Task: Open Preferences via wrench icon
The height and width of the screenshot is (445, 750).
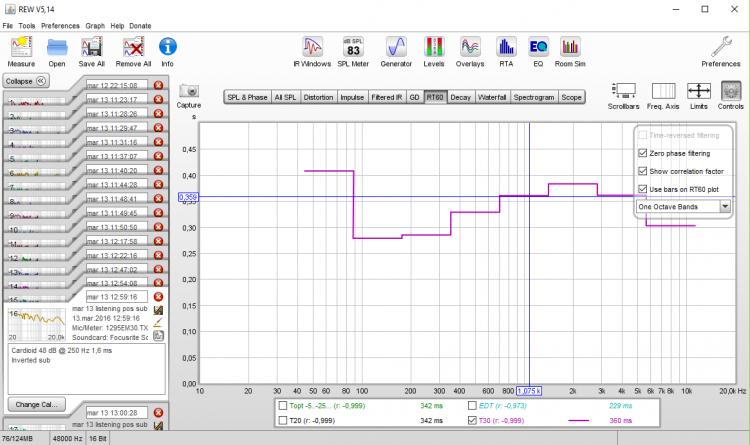Action: coord(721,52)
